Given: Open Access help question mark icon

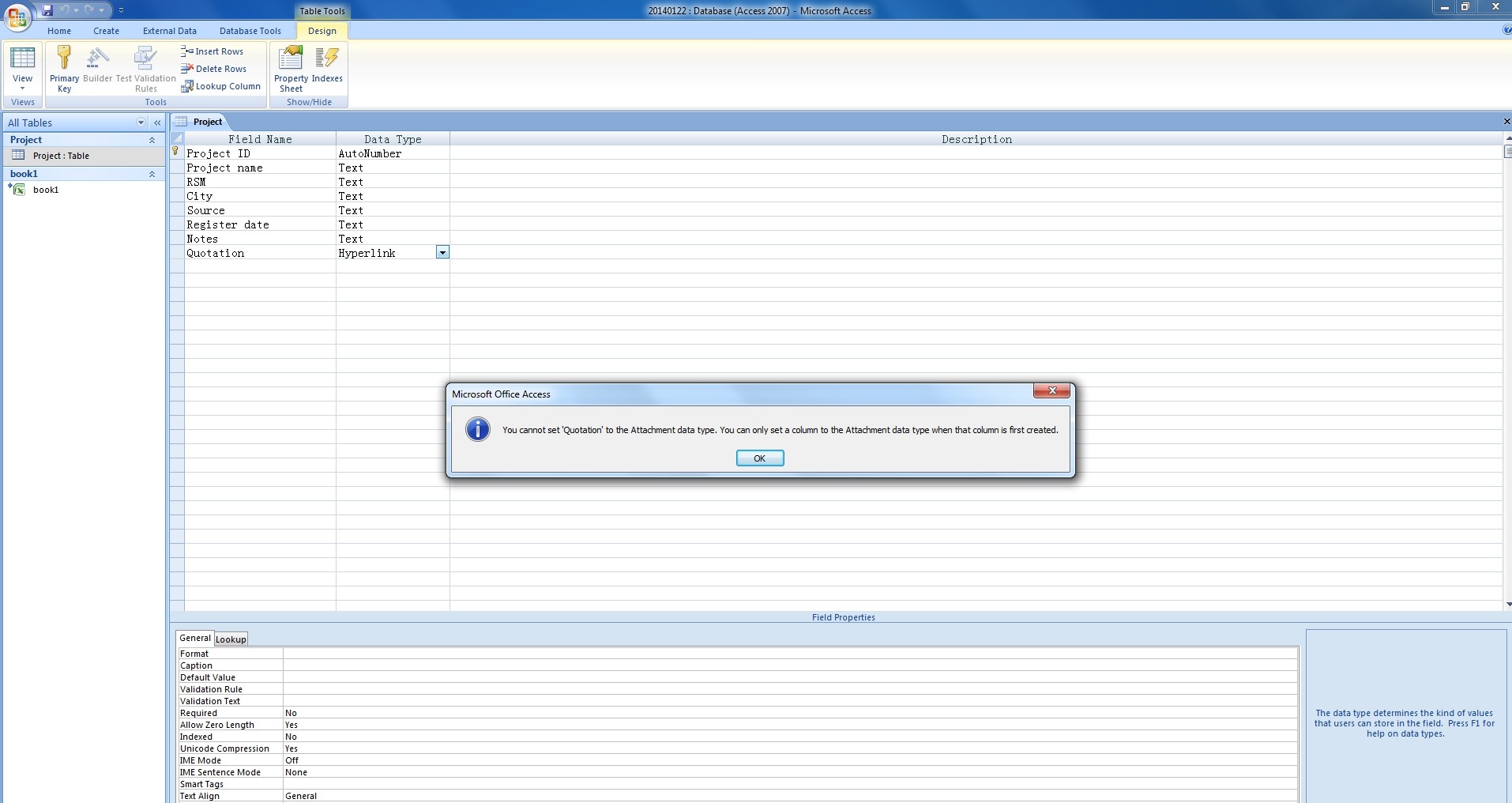Looking at the screenshot, I should coord(1506,30).
